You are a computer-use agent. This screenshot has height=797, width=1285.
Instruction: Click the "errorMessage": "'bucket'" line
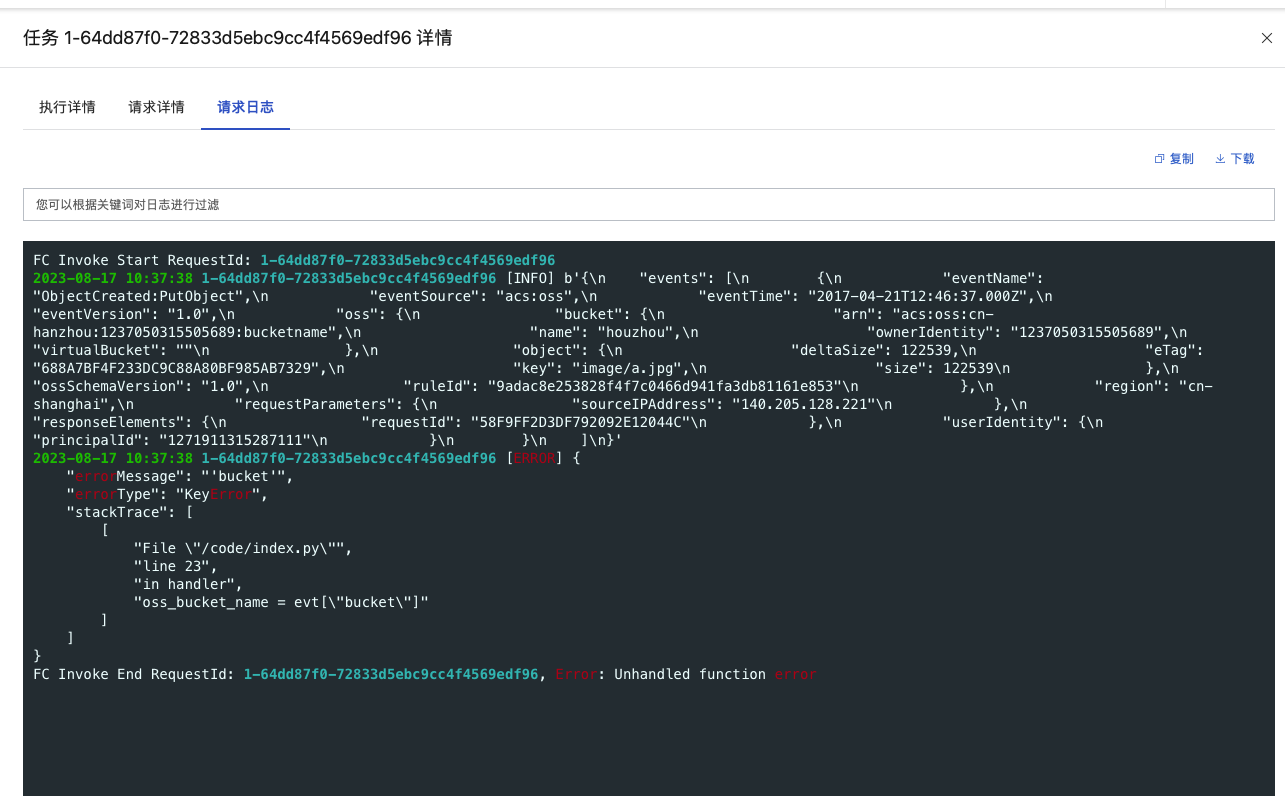pyautogui.click(x=180, y=476)
